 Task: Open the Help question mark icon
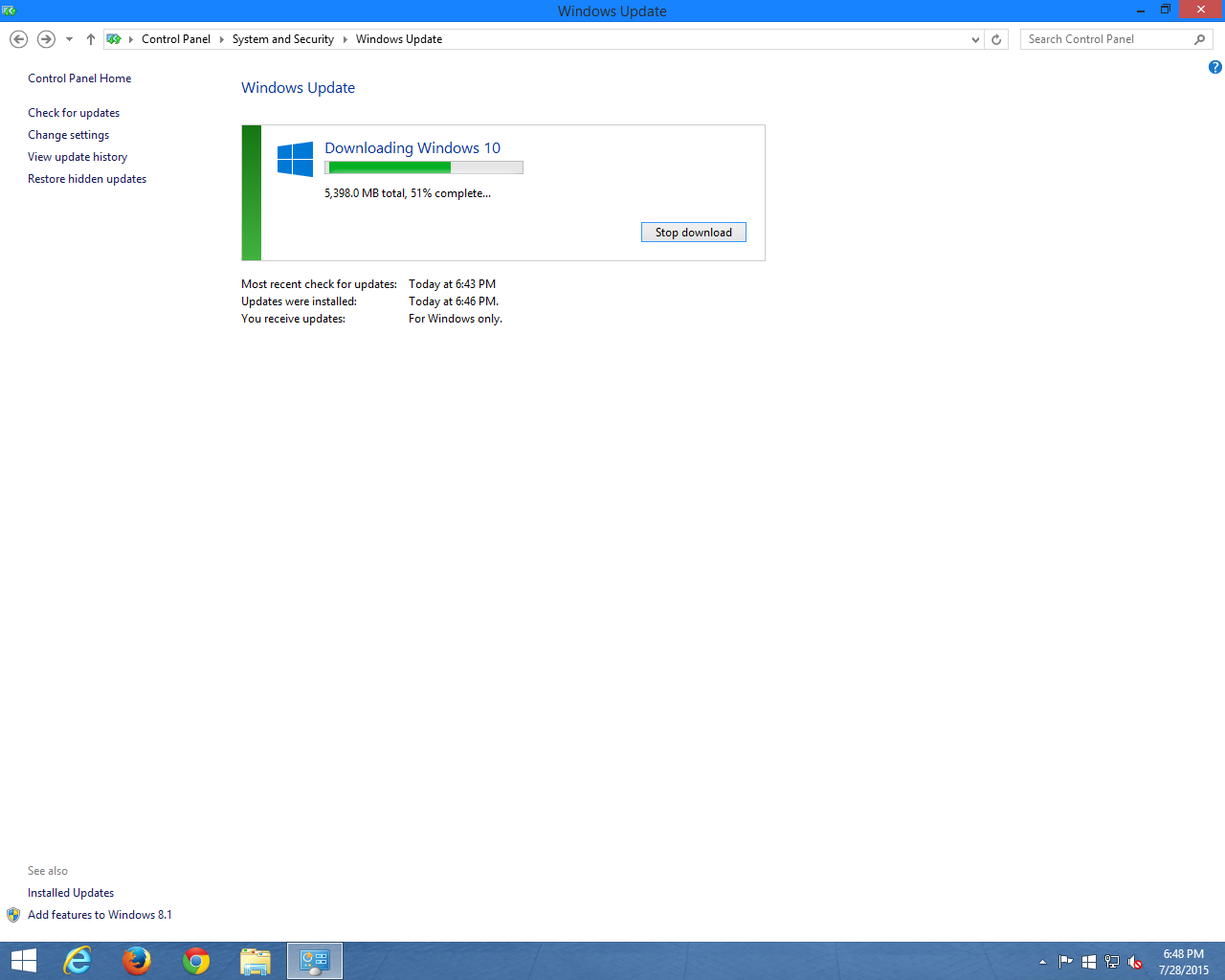1214,67
